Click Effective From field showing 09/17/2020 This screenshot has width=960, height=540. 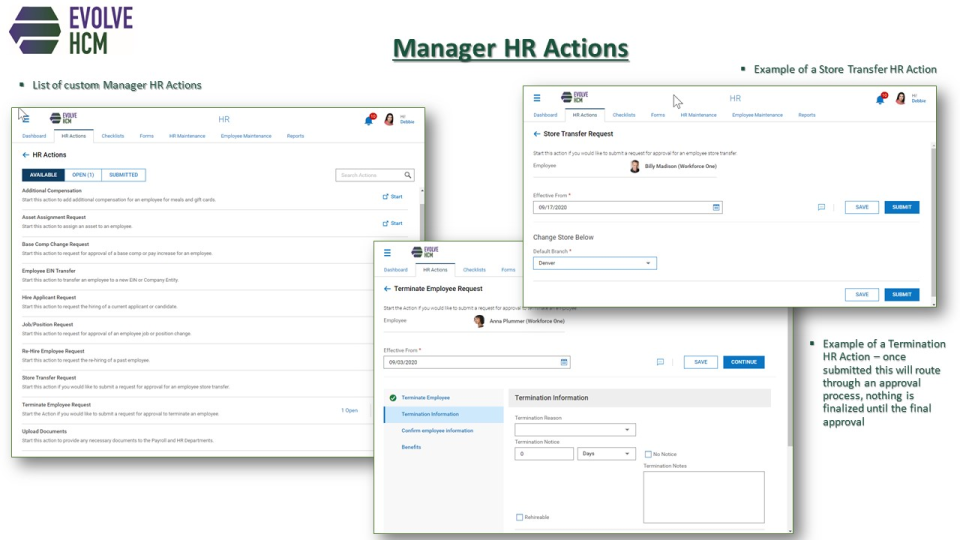(628, 208)
